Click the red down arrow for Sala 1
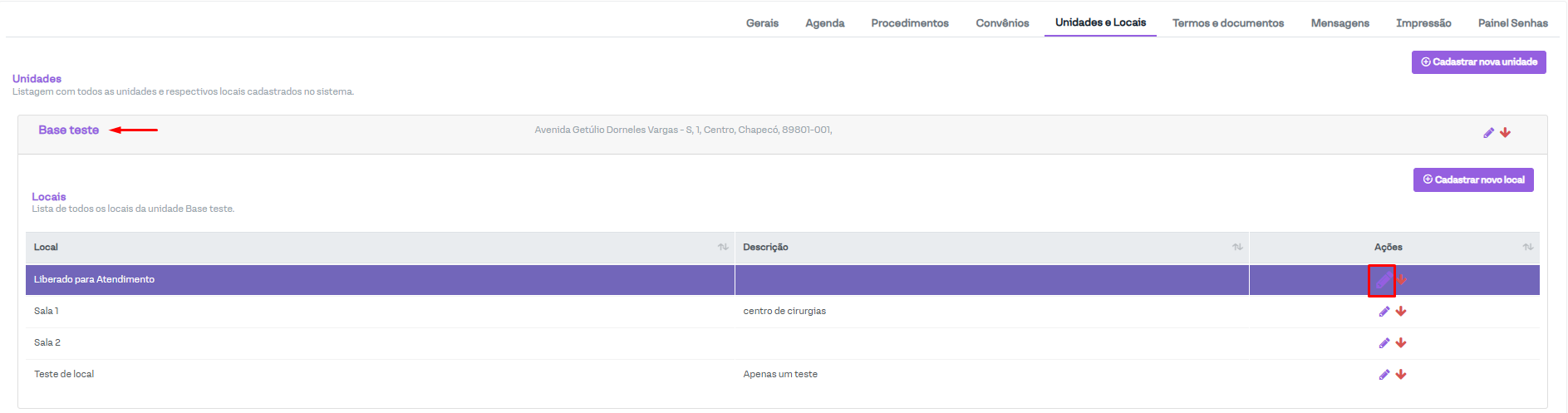The image size is (1568, 413). (x=1401, y=312)
